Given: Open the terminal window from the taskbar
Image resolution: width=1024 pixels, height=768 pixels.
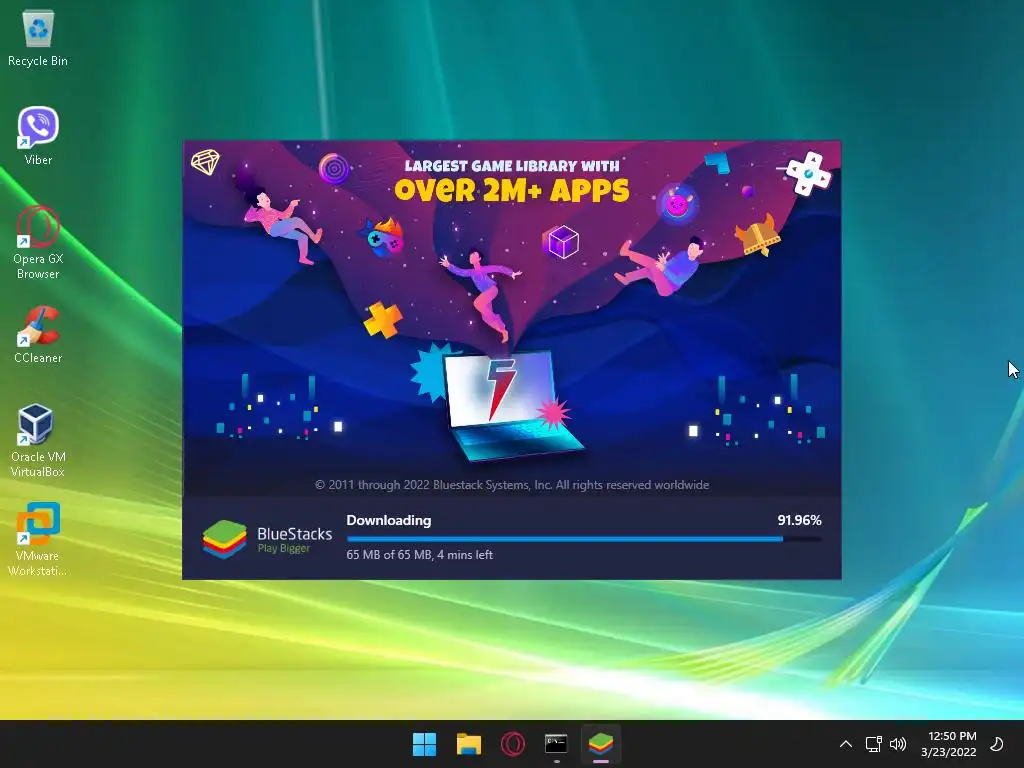Looking at the screenshot, I should point(556,744).
